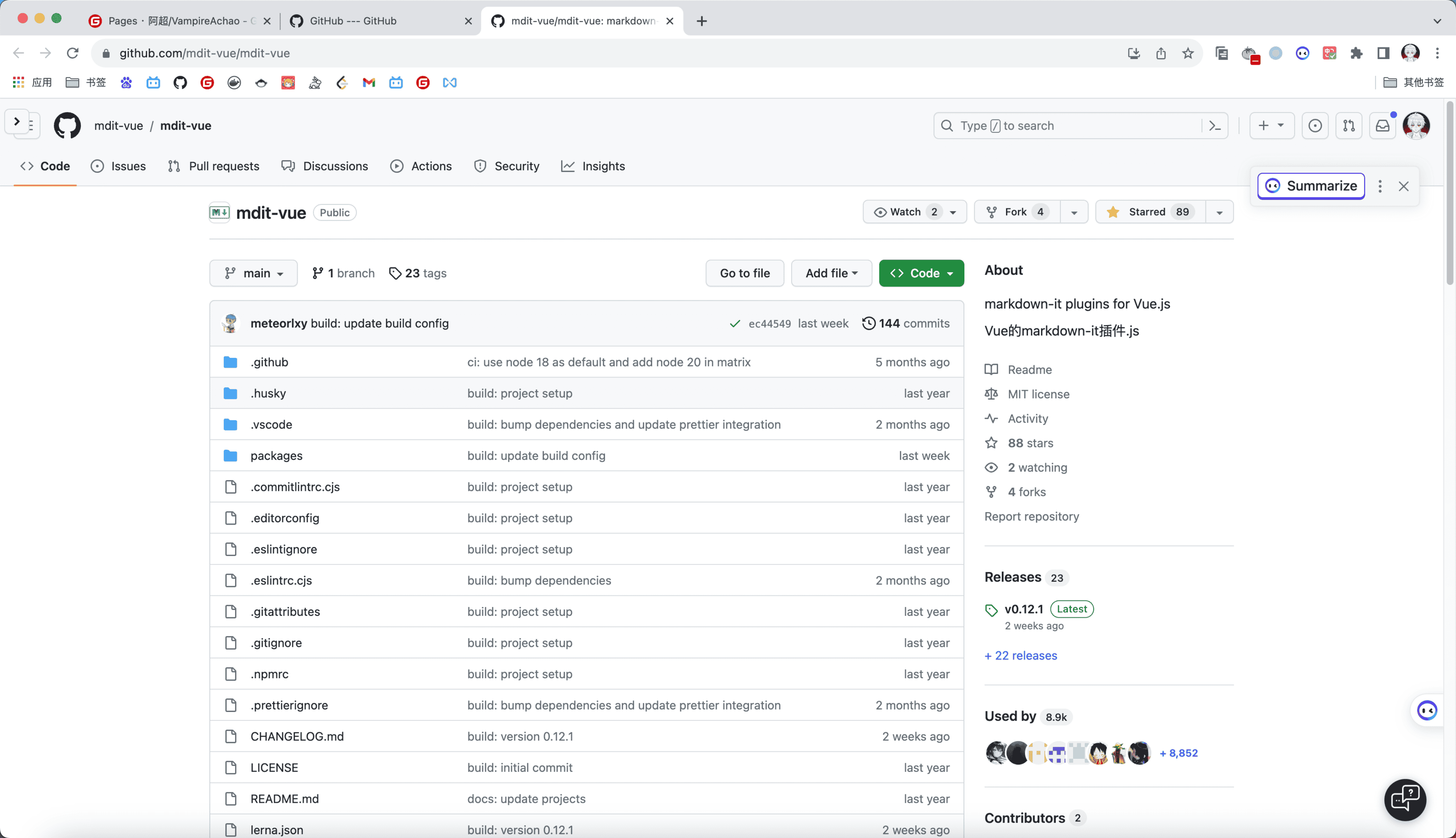The image size is (1456, 838).
Task: Open the GitHub notifications inbox icon
Action: click(x=1382, y=126)
